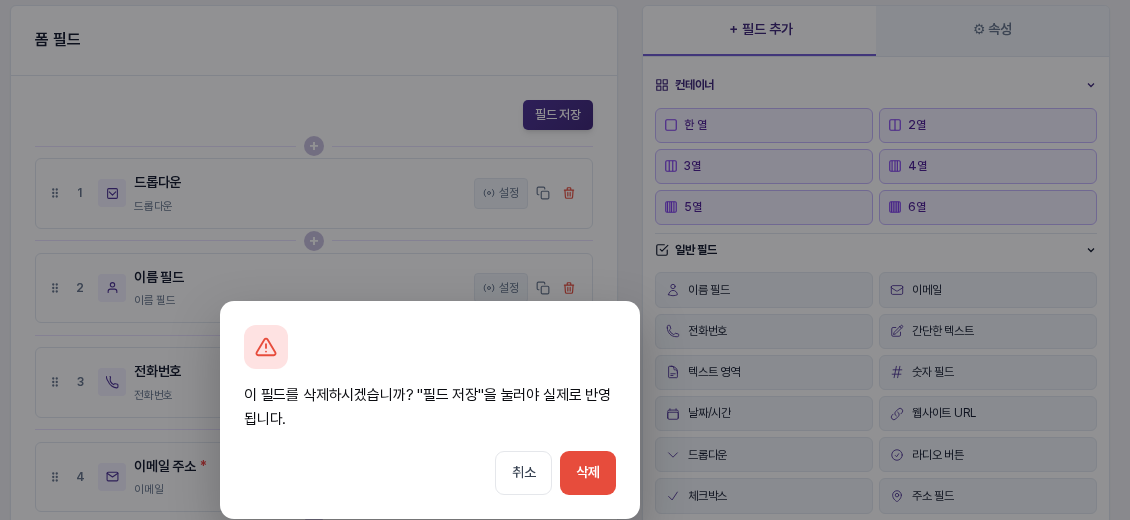The image size is (1130, 520).
Task: Add a 4열 container
Action: (x=988, y=166)
